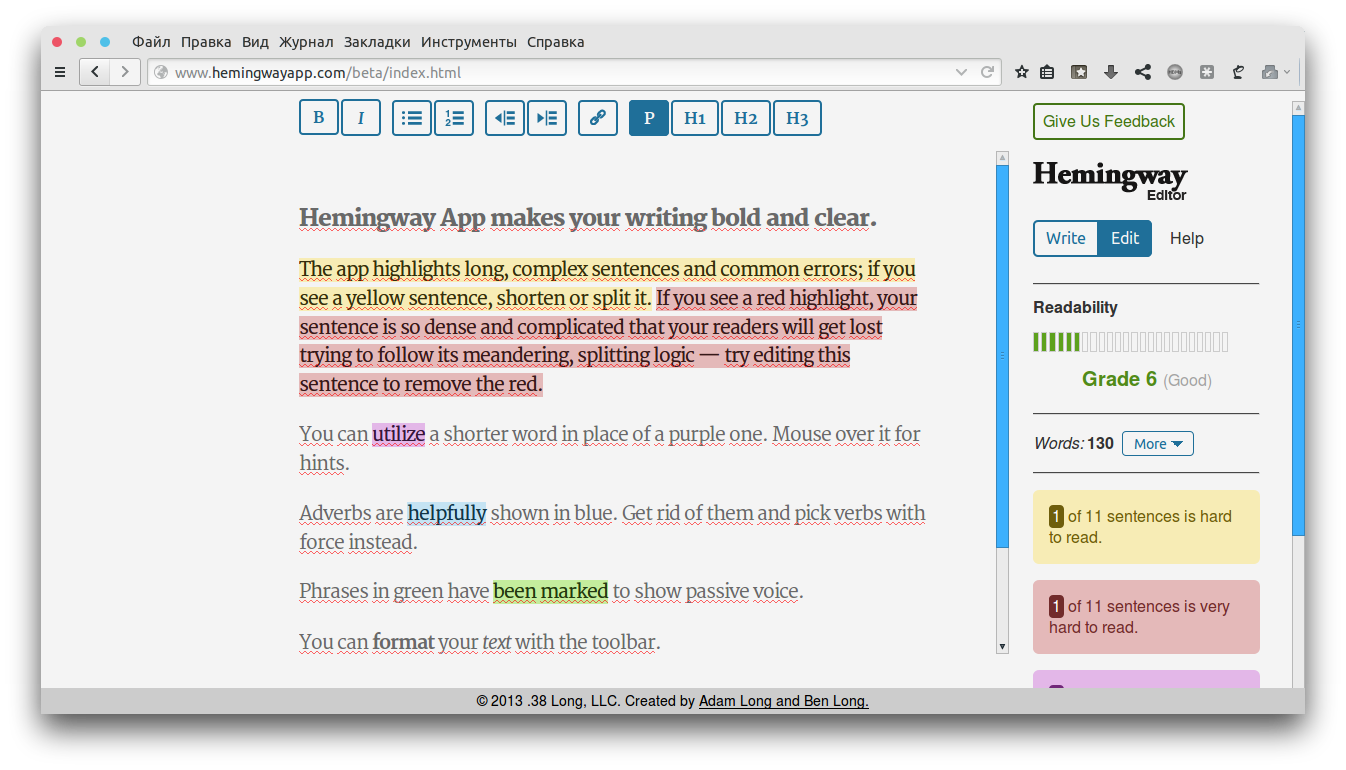Click the desk lamp extension icon
This screenshot has height=770, width=1346.
pyautogui.click(x=1238, y=72)
